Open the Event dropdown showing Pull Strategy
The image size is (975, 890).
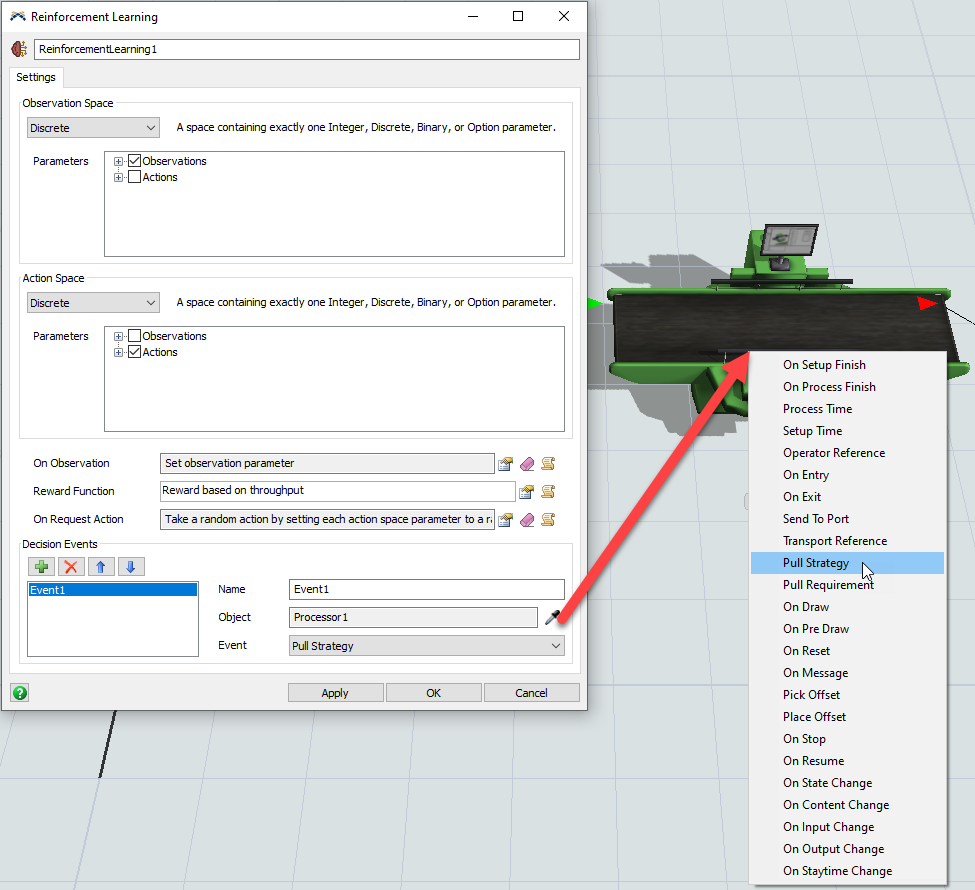coord(427,646)
